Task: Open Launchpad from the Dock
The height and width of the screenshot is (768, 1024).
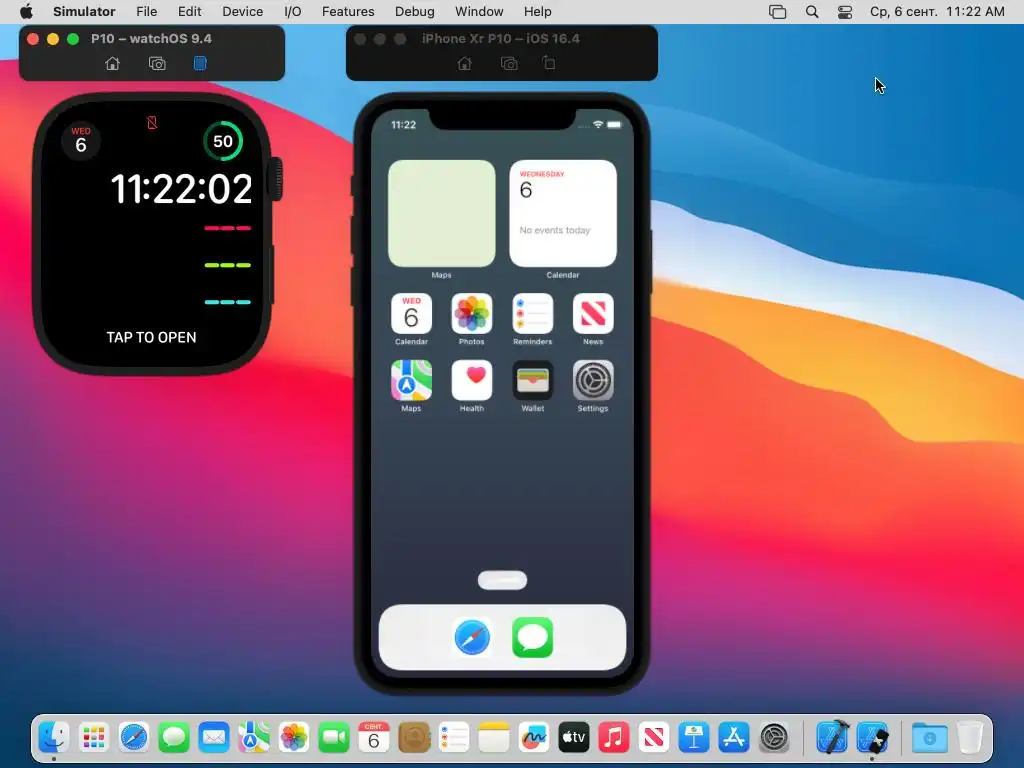Action: (94, 738)
